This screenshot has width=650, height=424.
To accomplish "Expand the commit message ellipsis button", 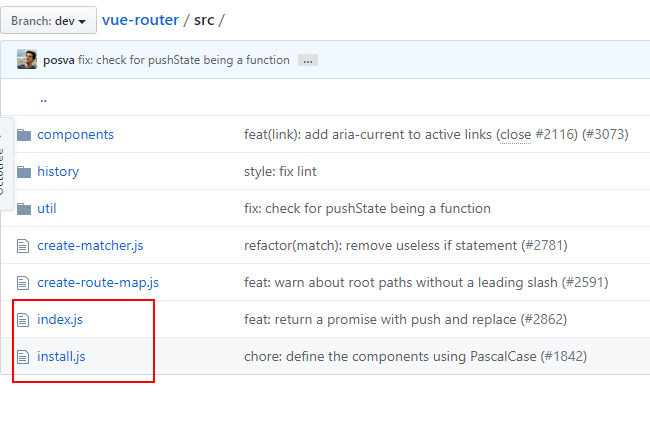I will click(x=308, y=61).
